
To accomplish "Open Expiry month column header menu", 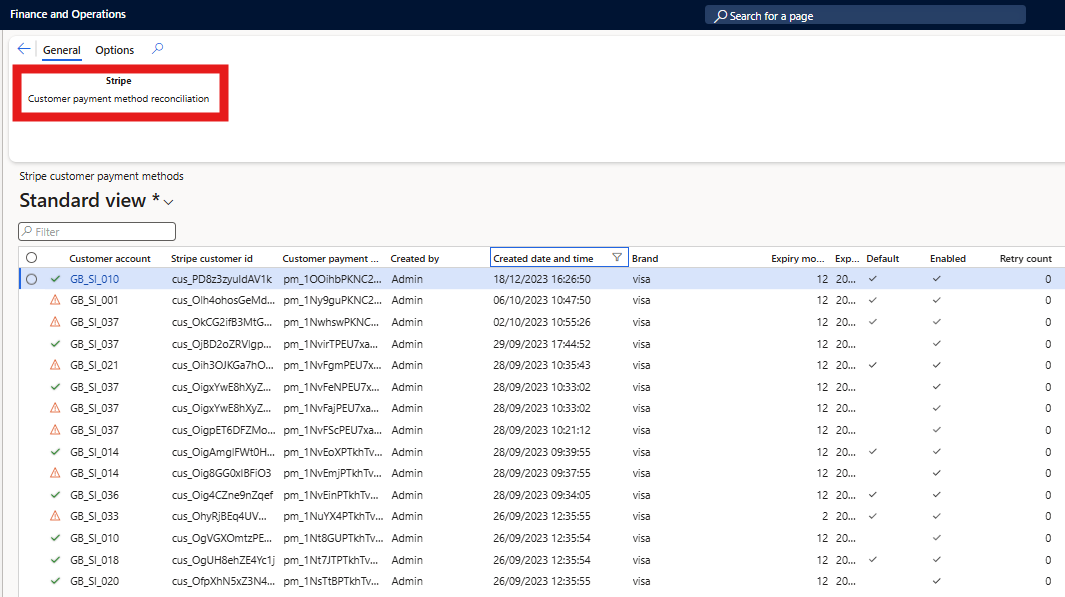I will point(797,258).
